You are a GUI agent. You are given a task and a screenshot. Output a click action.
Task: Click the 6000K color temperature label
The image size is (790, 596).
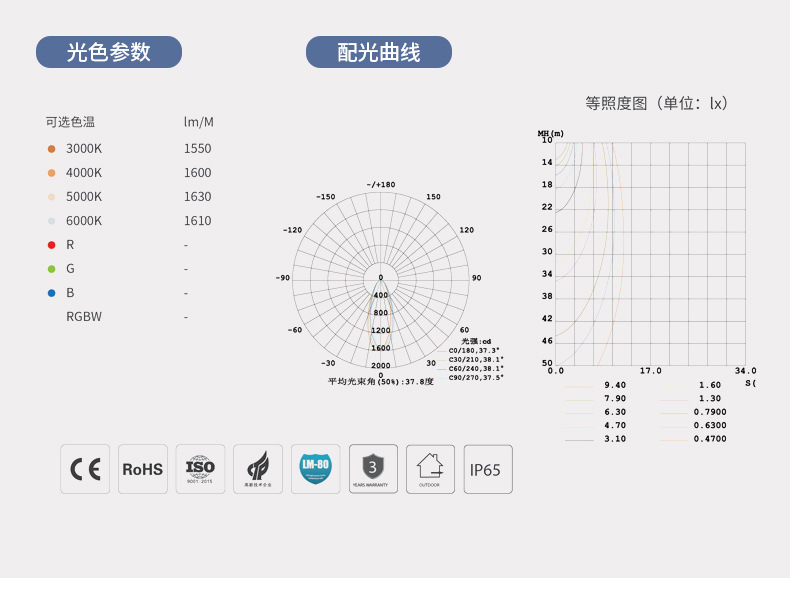[84, 221]
